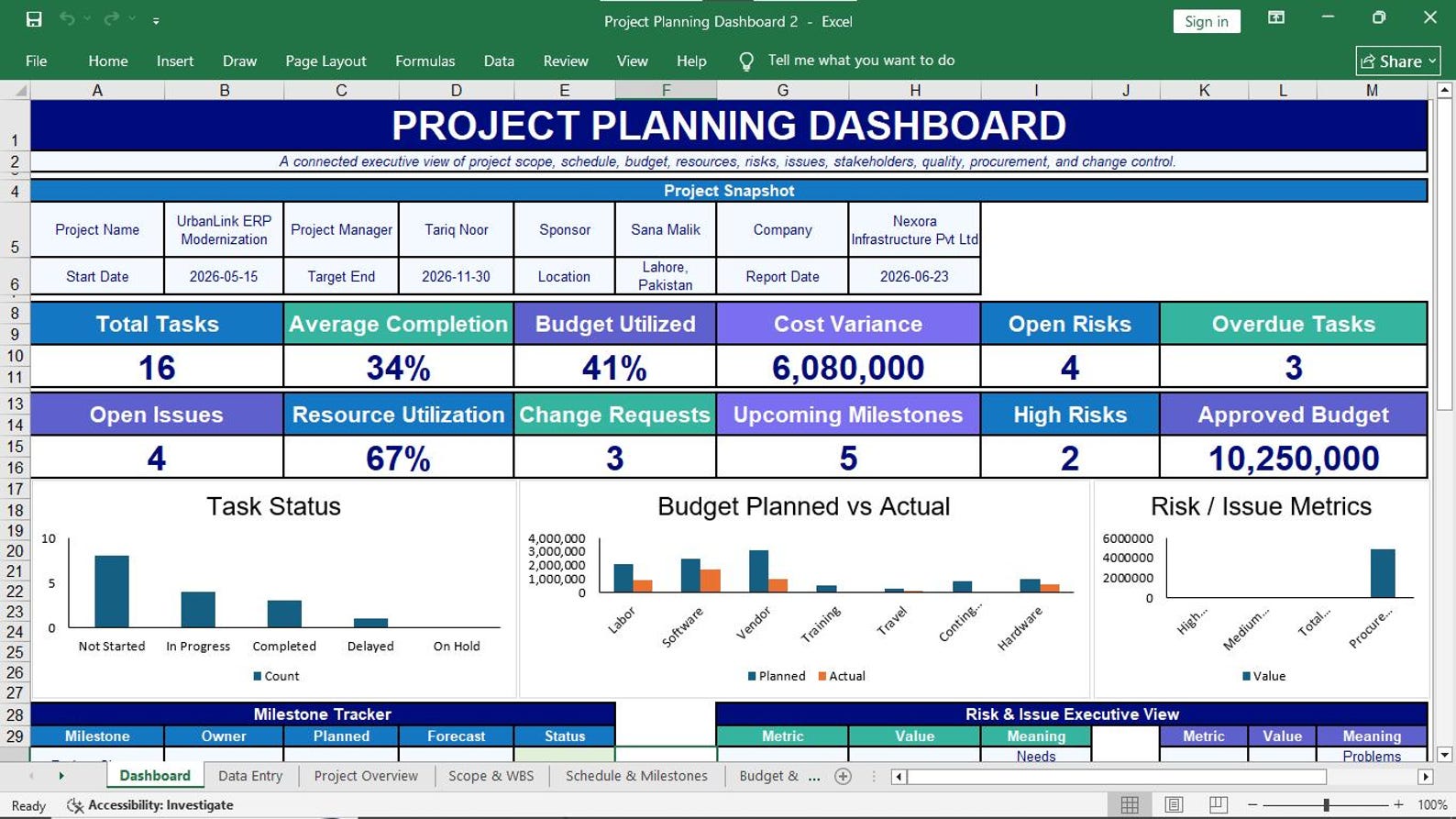
Task: Switch to Page Layout view icon
Action: pos(1174,804)
